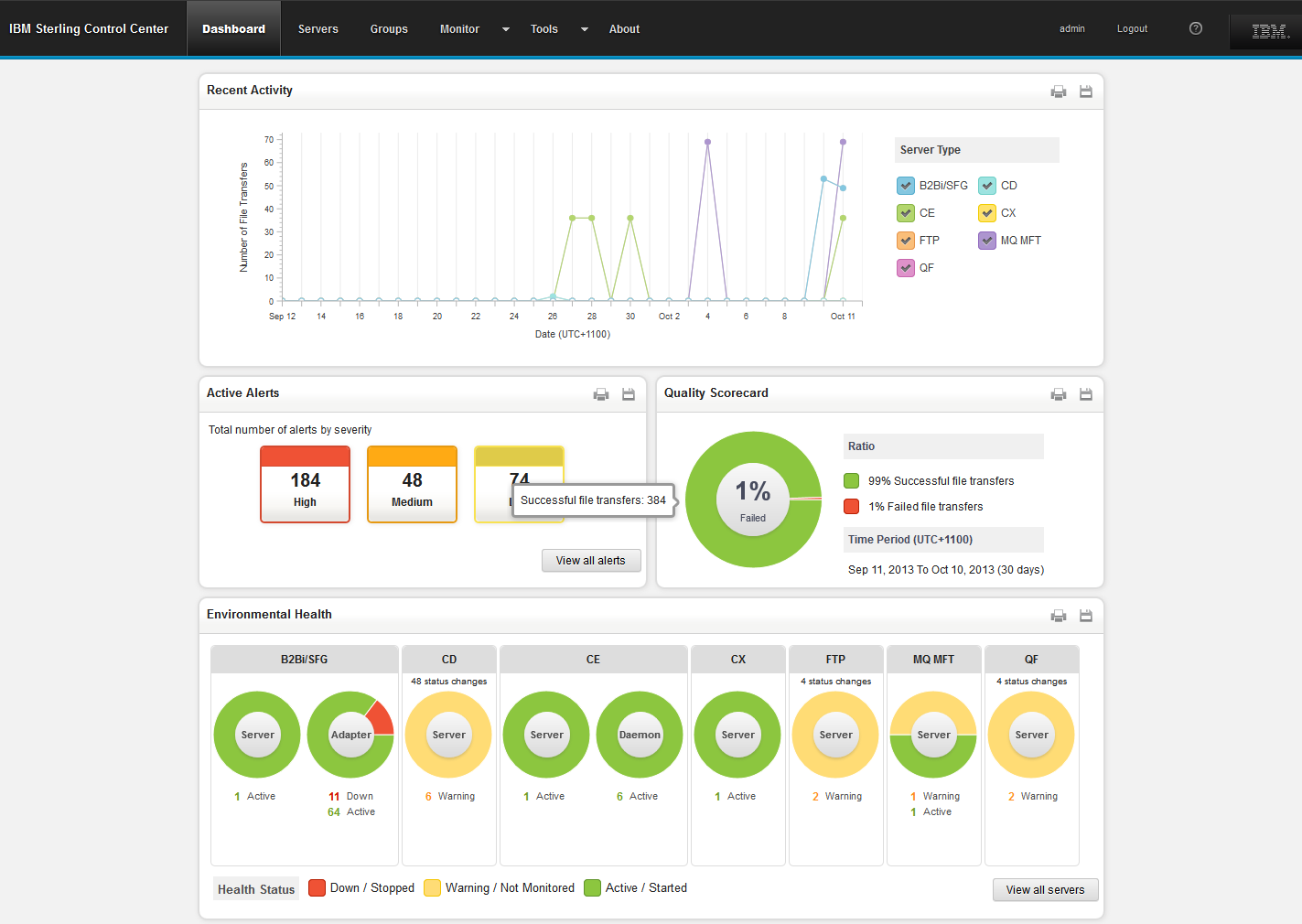Screen dimensions: 1302x924
Task: Click the green Active / Started swatch
Action: [593, 888]
